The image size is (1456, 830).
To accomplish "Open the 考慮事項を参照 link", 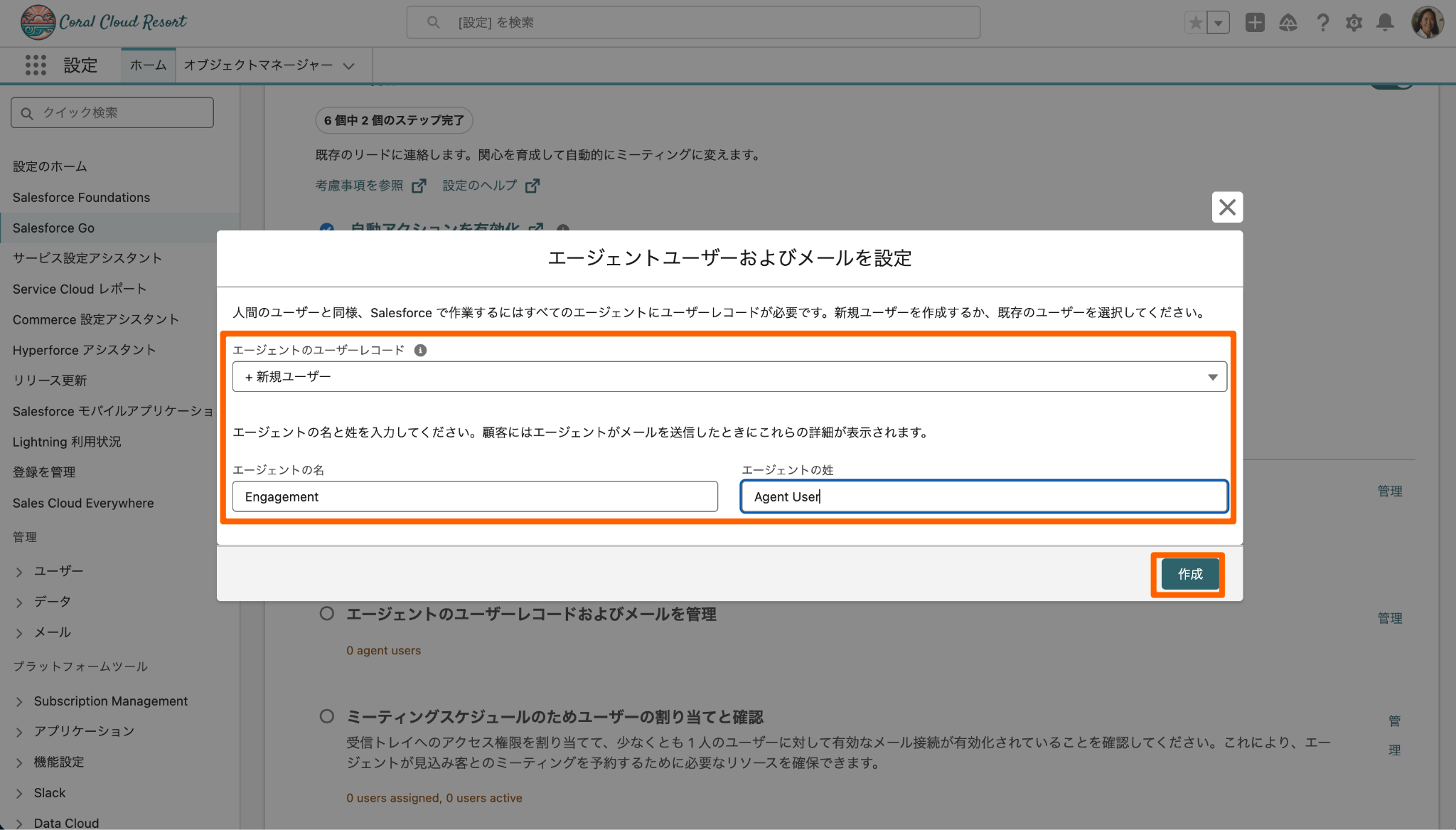I will (x=360, y=186).
